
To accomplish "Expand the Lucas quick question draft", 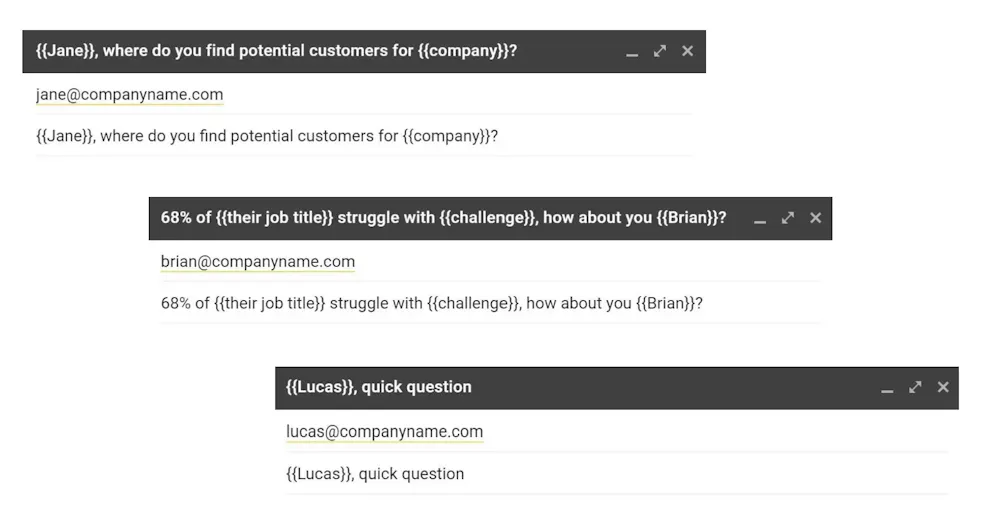I will point(915,387).
